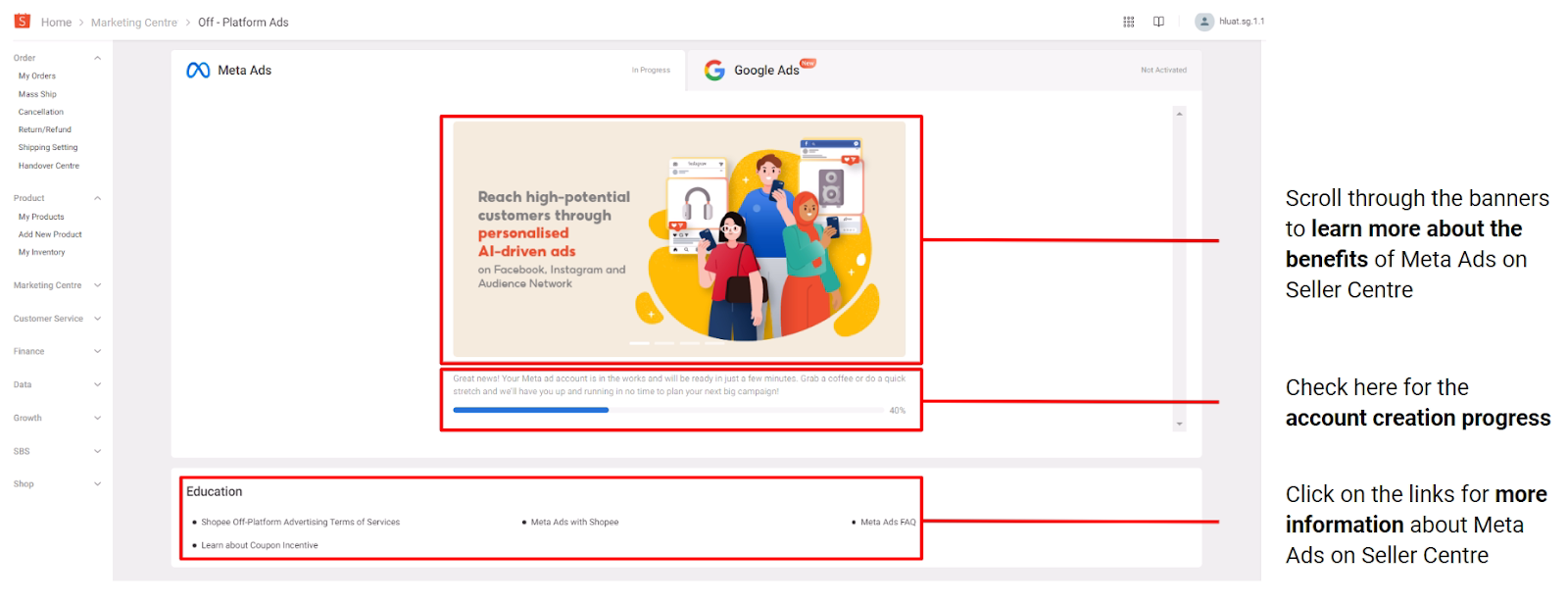Click the Google logo icon
Viewport: 1568px width, 603px height.
click(x=714, y=71)
